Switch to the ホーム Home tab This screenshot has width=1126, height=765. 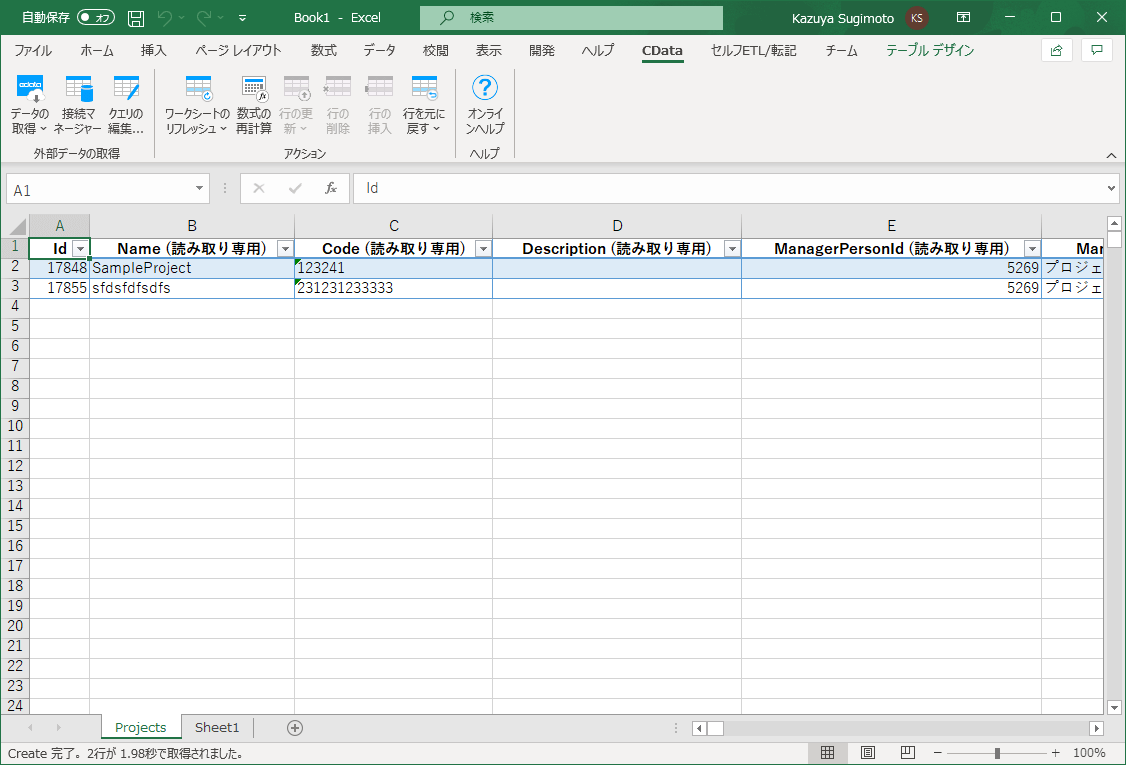click(x=96, y=50)
